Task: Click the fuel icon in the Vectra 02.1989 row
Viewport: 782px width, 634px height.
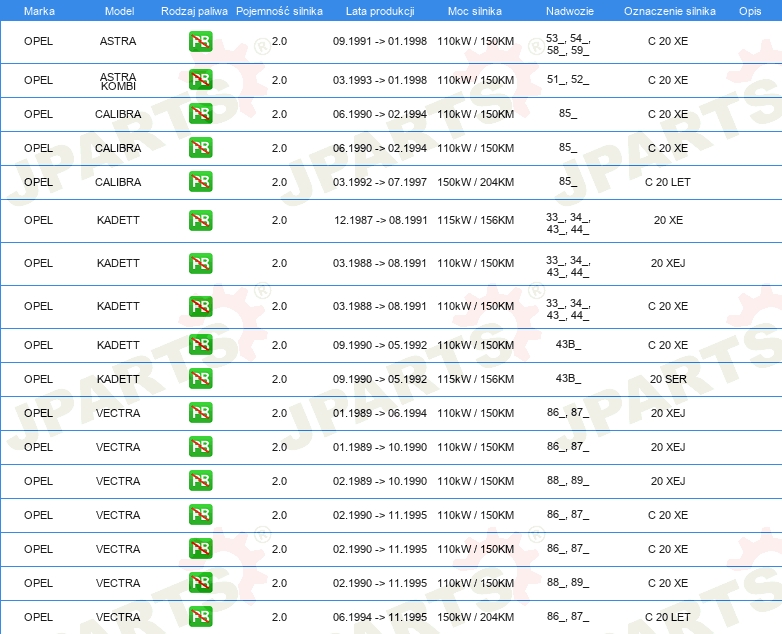Action: 200,480
